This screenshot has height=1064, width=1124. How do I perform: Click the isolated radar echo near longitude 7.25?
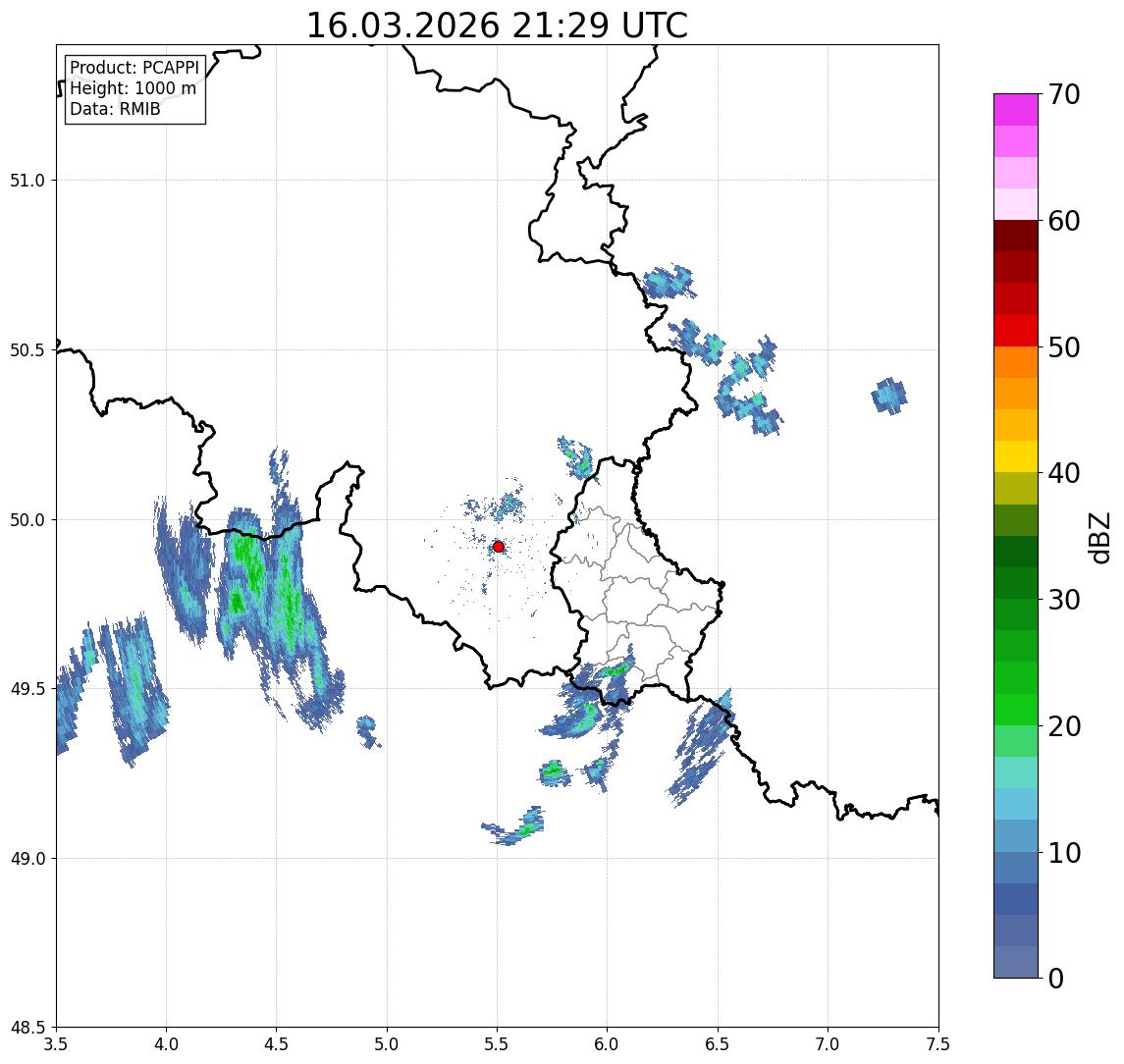point(889,396)
